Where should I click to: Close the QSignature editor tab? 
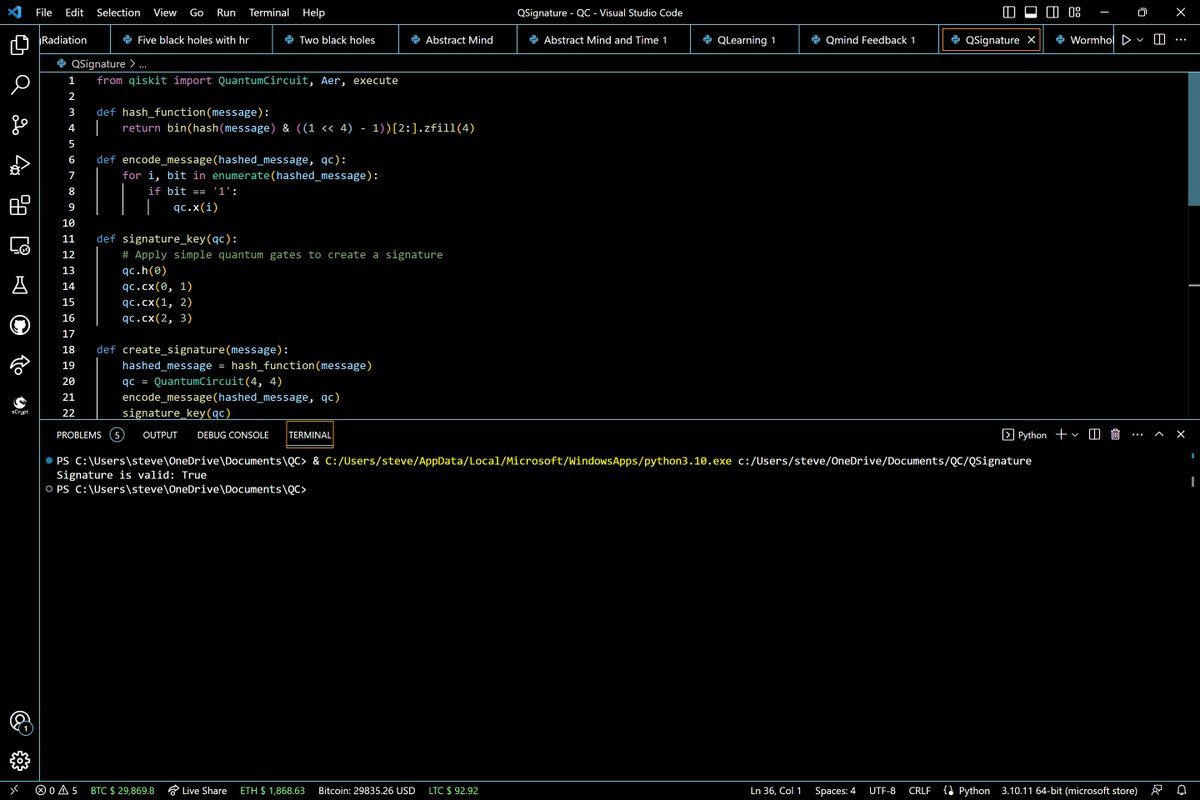(1031, 40)
